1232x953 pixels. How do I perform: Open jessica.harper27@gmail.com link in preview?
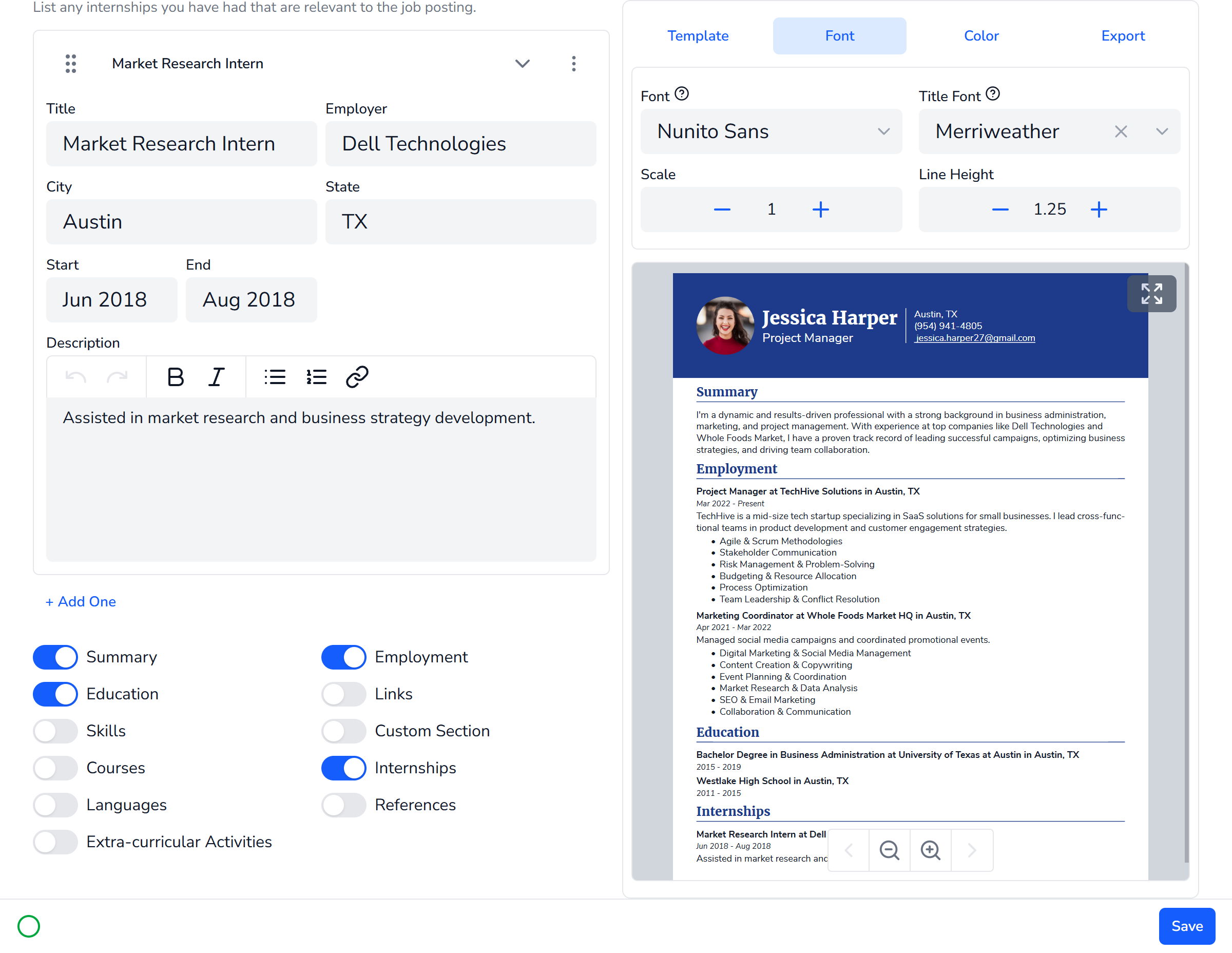[975, 337]
